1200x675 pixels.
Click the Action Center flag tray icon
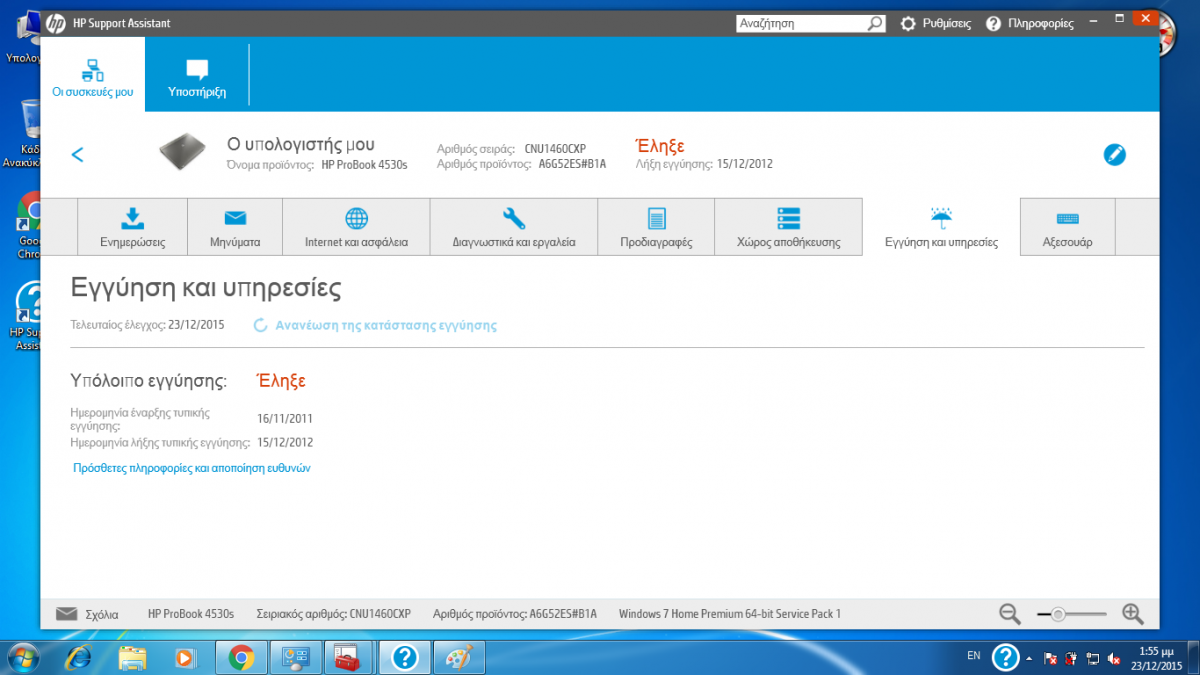click(1051, 657)
